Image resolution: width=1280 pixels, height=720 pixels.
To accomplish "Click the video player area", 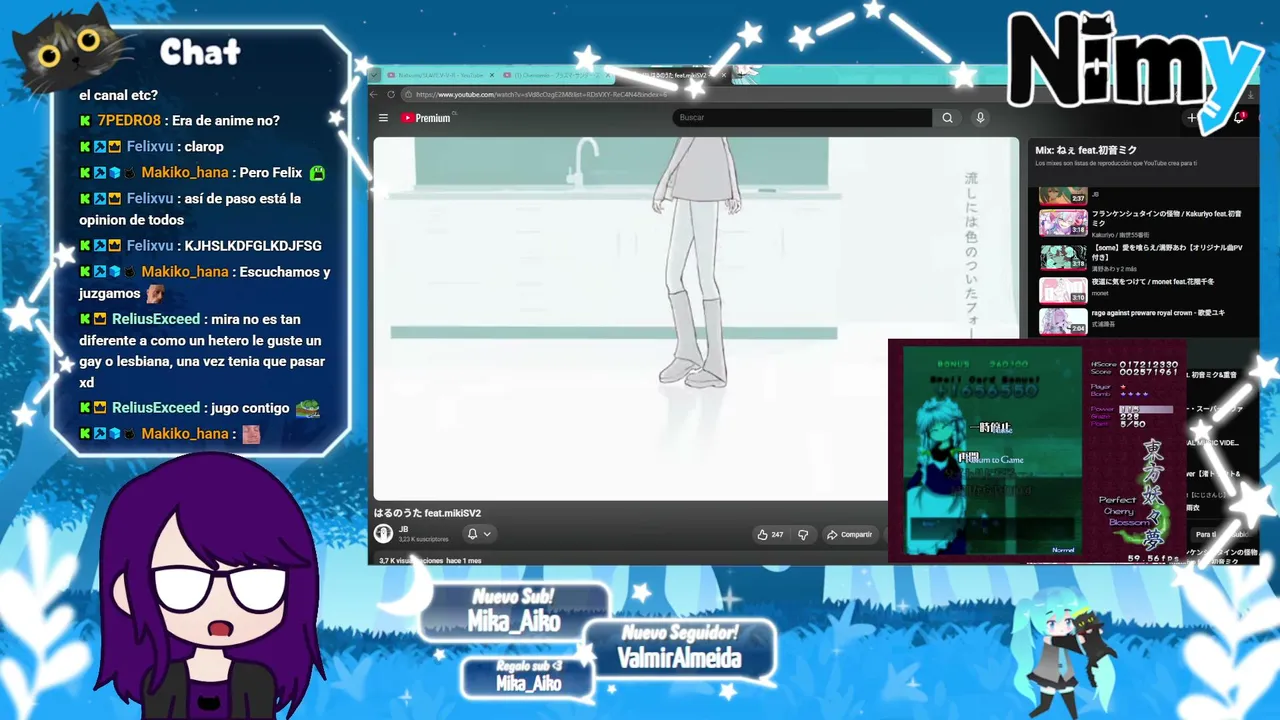I will click(696, 318).
